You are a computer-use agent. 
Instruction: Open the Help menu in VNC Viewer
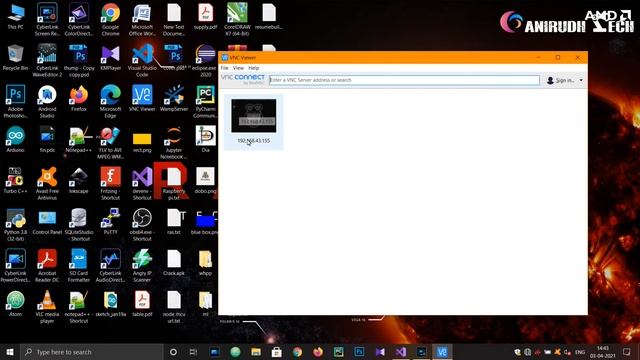[253, 68]
